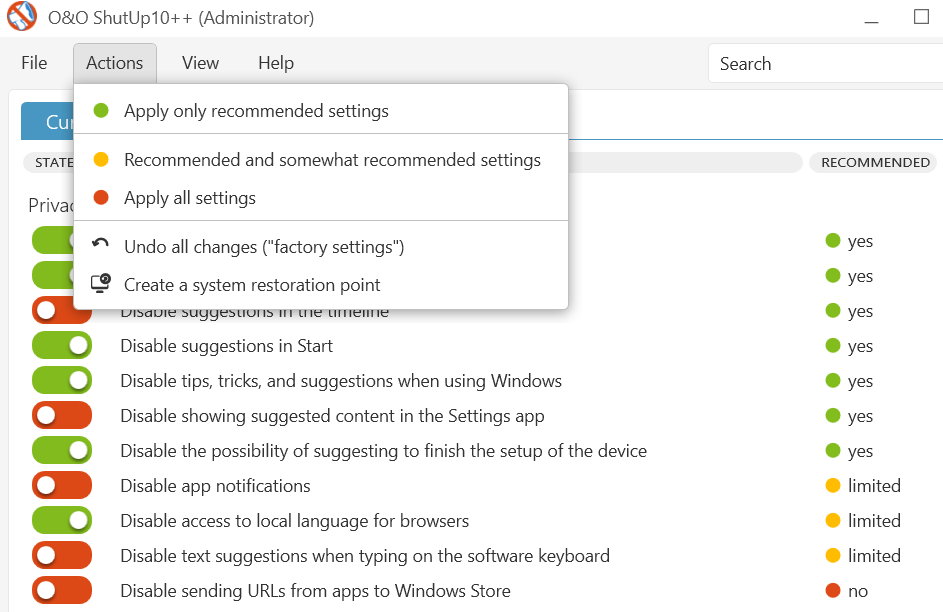Click the window title "O&O ShutUp10++ (Administrator)"

click(181, 18)
